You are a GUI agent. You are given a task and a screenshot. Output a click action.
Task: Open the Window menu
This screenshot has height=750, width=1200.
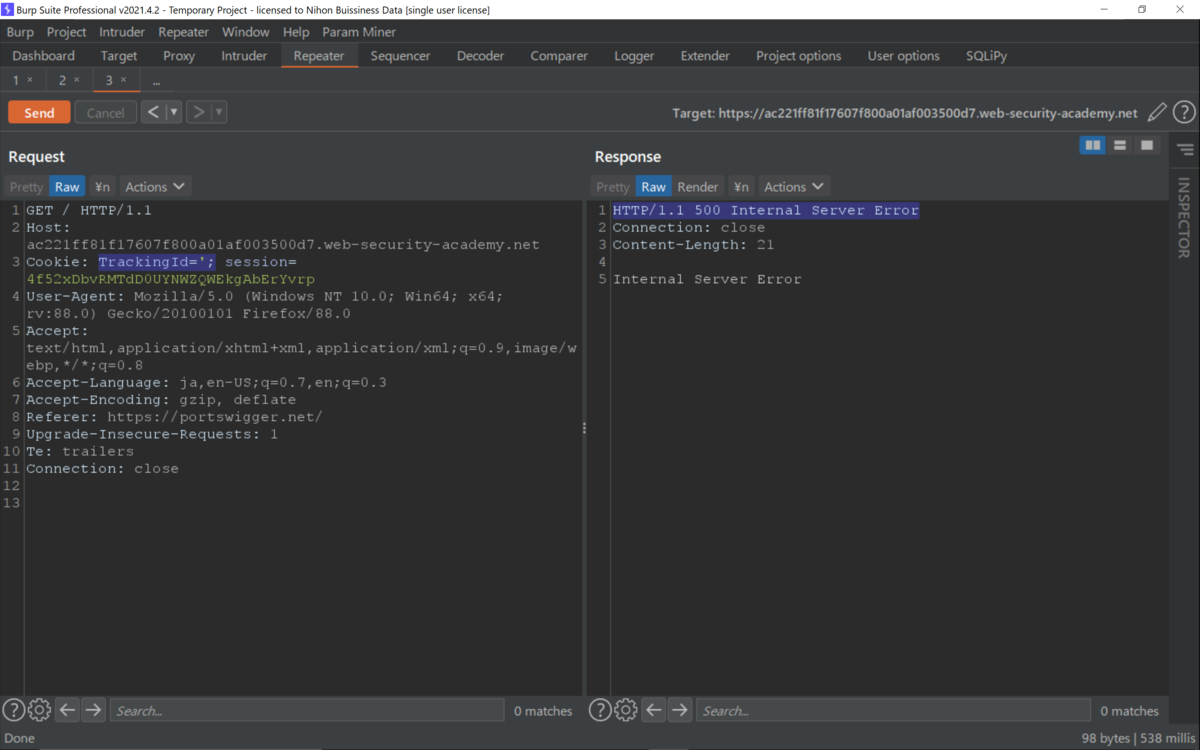[x=245, y=32]
